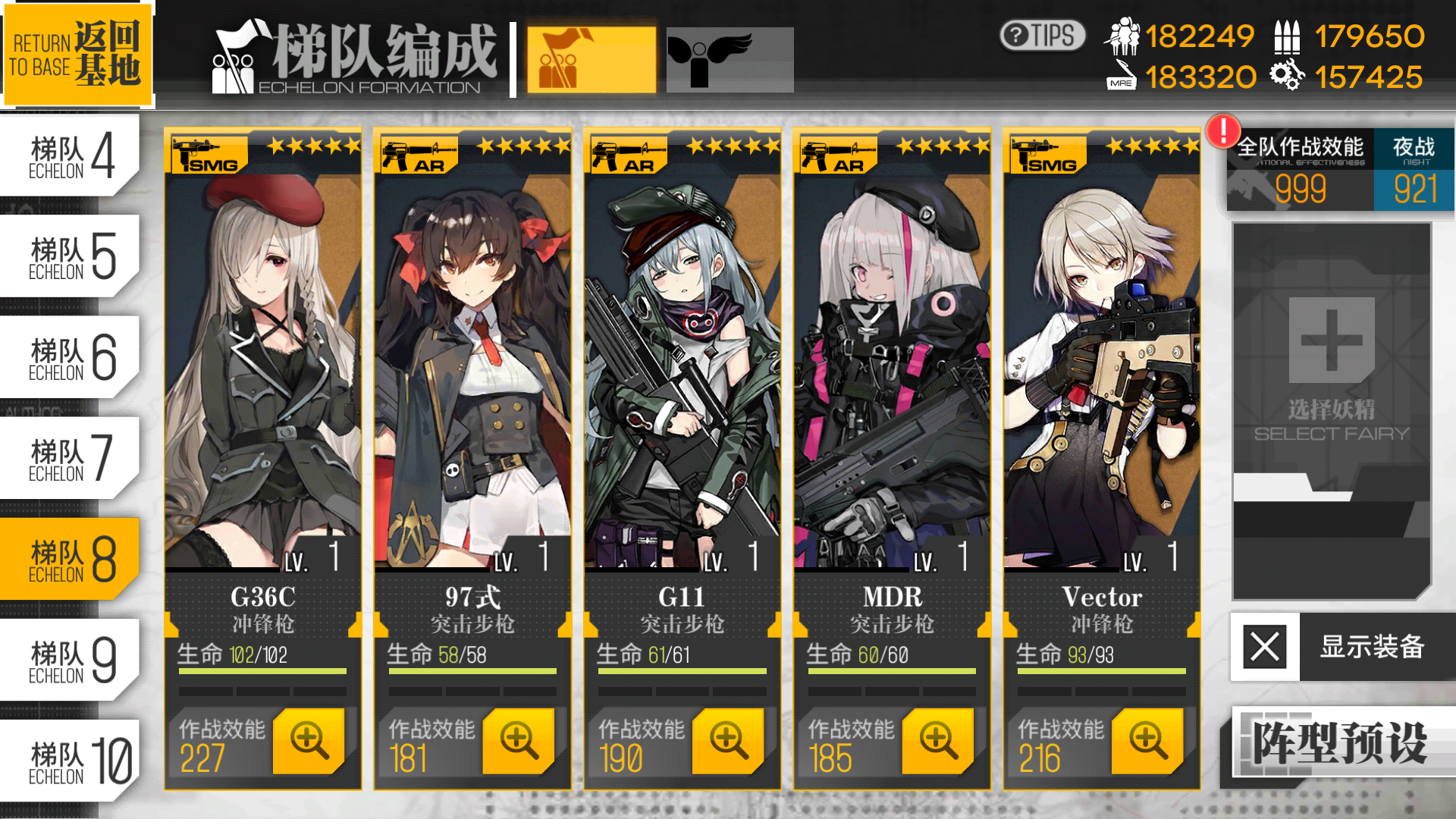Image resolution: width=1456 pixels, height=819 pixels.
Task: Select the winged fairy formation icon tab
Action: tap(730, 60)
